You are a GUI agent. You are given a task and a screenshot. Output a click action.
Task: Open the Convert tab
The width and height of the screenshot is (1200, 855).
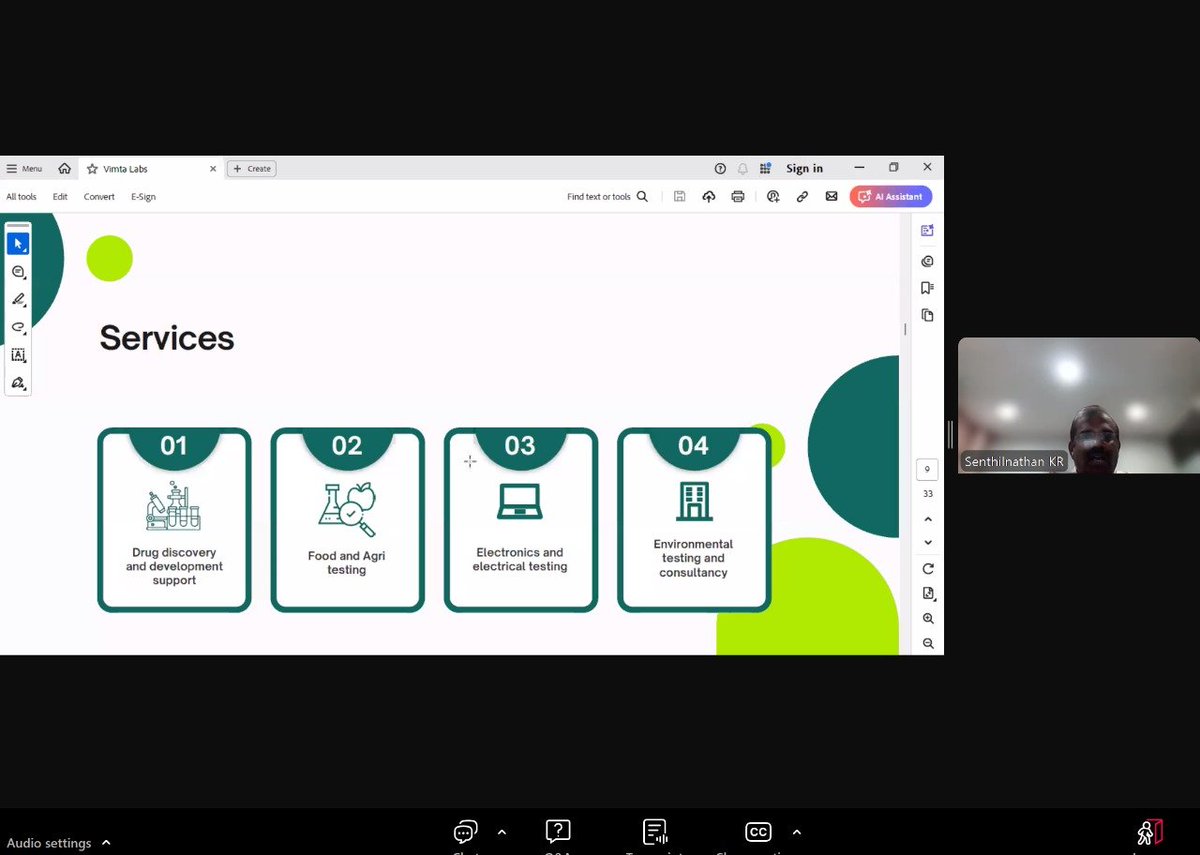pyautogui.click(x=99, y=197)
